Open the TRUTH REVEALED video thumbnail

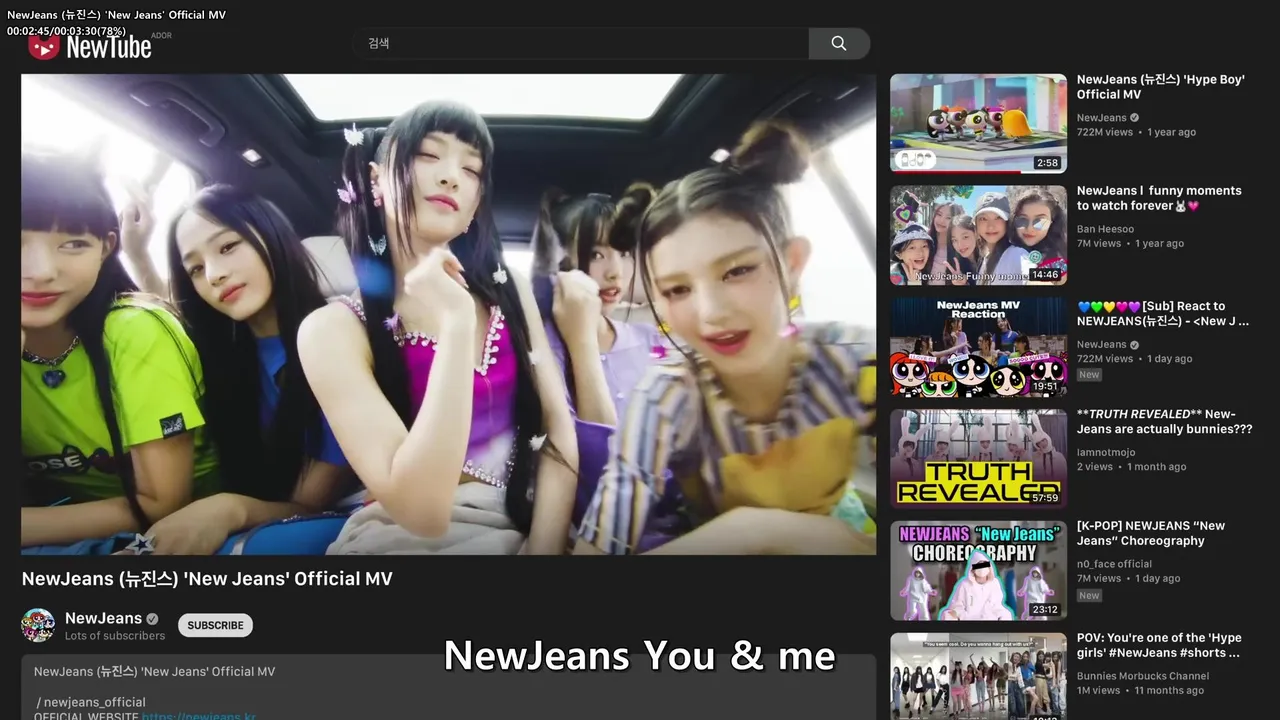pos(978,459)
